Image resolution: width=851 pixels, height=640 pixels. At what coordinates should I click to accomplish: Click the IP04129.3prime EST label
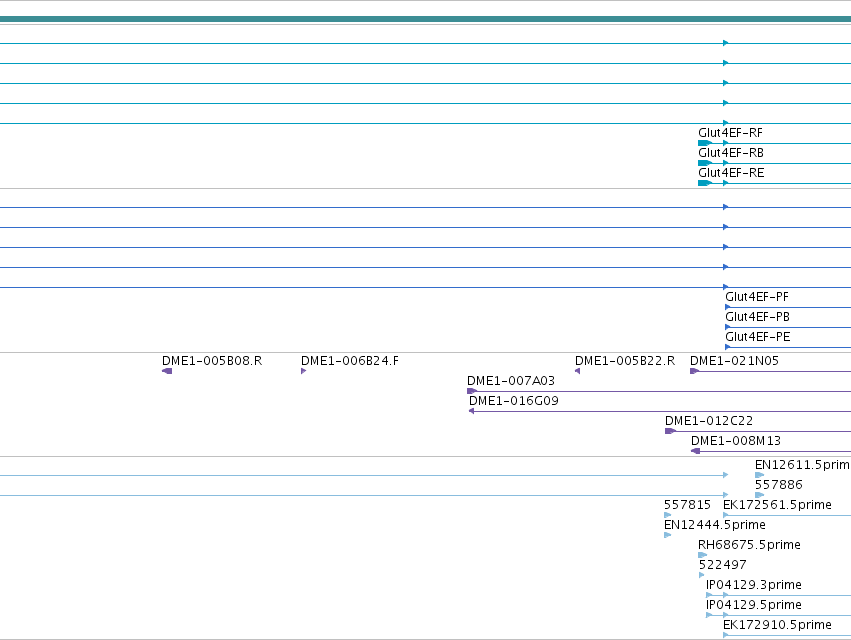tap(753, 586)
